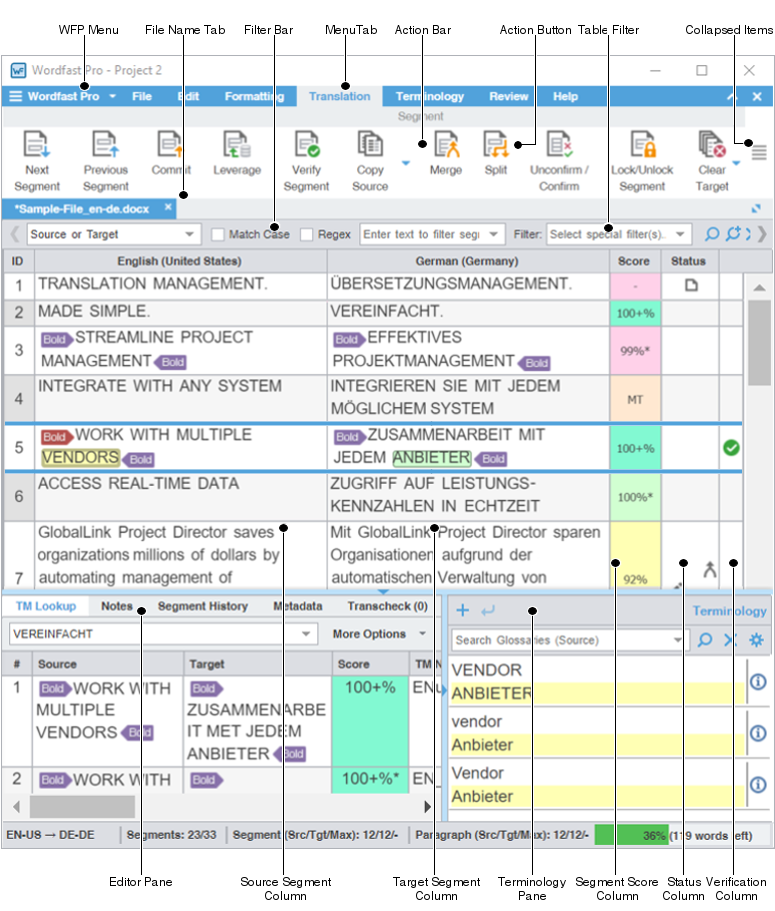
Task: Click the filter bar left chevron
Action: click(x=15, y=234)
